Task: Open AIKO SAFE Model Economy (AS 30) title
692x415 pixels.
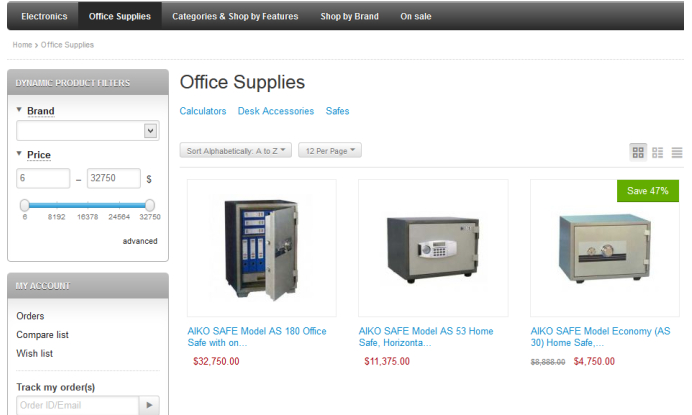Action: coord(600,337)
